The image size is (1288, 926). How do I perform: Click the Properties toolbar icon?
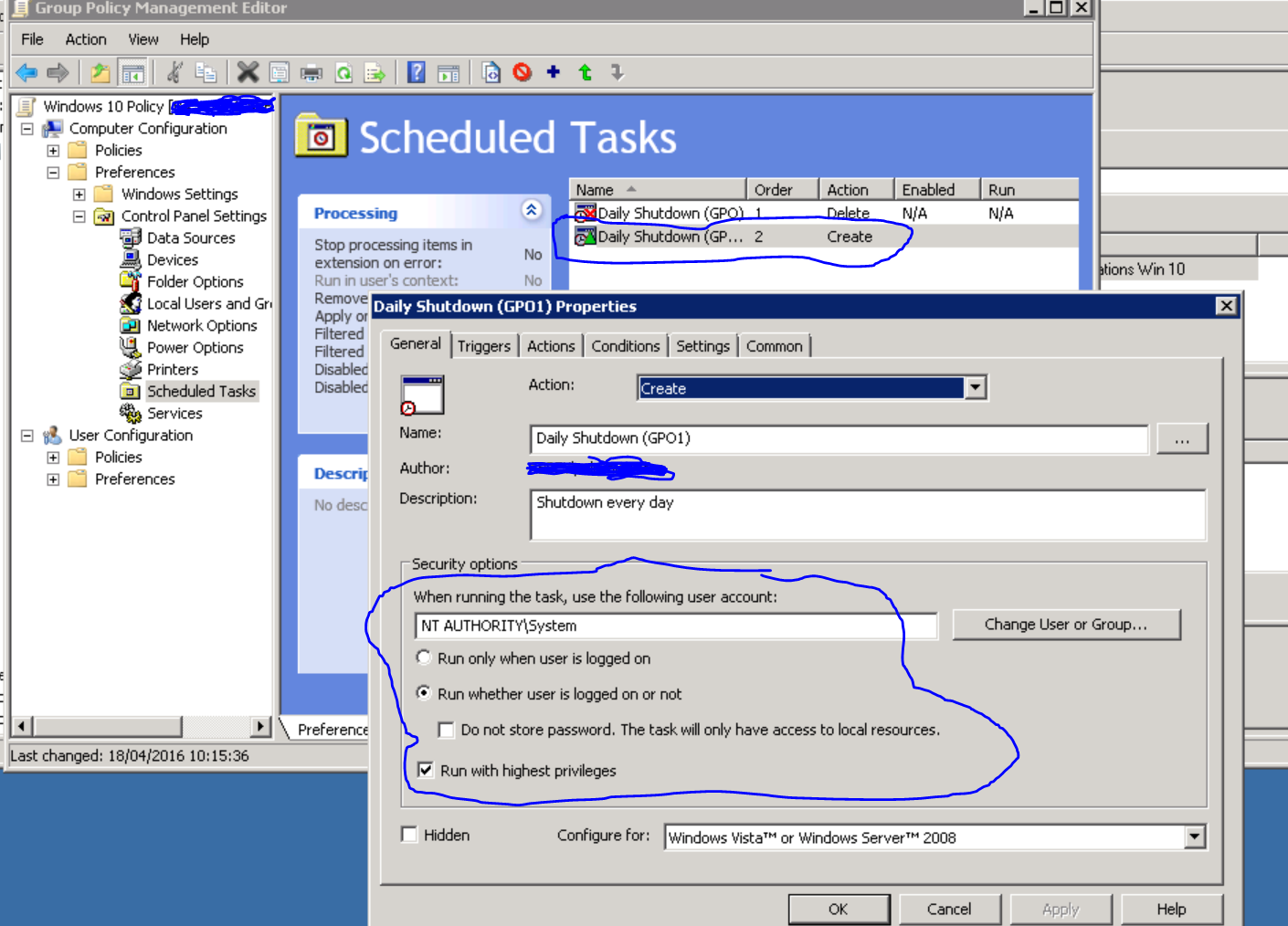280,72
